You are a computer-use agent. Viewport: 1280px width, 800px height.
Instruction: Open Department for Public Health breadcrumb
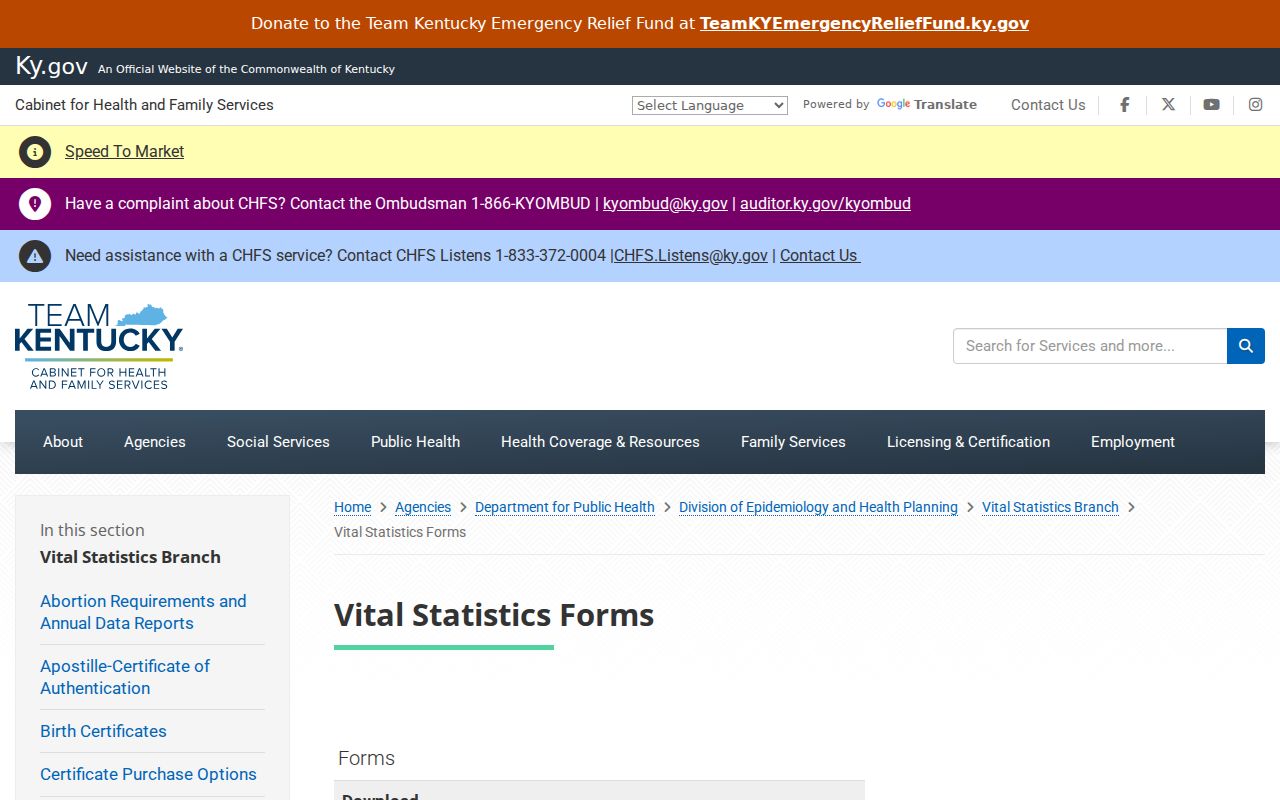point(565,507)
